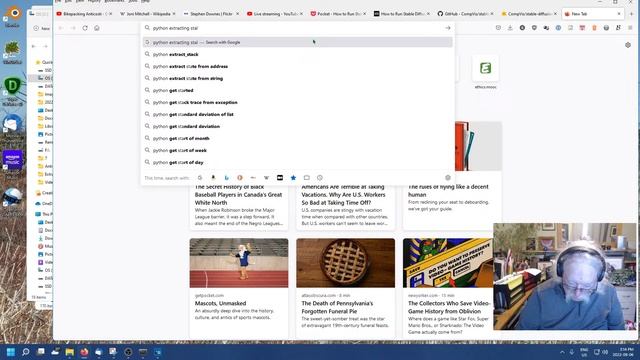Open new tab page customize gear
Screen dimensions: 640x360
coord(628,45)
